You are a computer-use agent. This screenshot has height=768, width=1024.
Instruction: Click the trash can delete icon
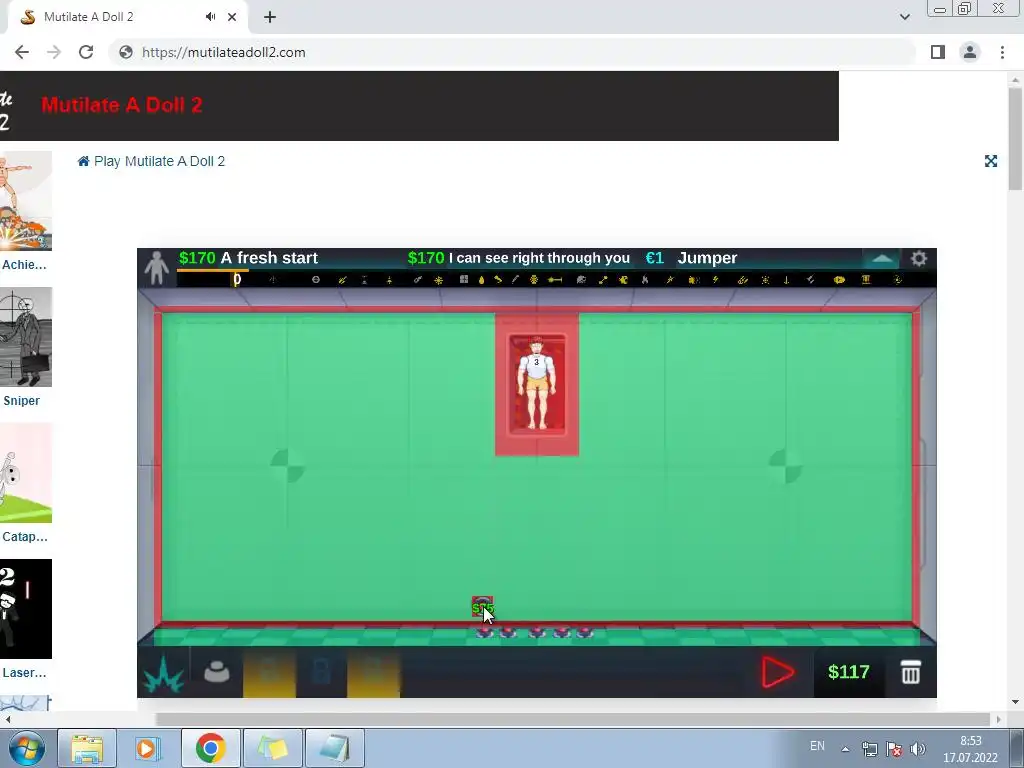pos(910,672)
